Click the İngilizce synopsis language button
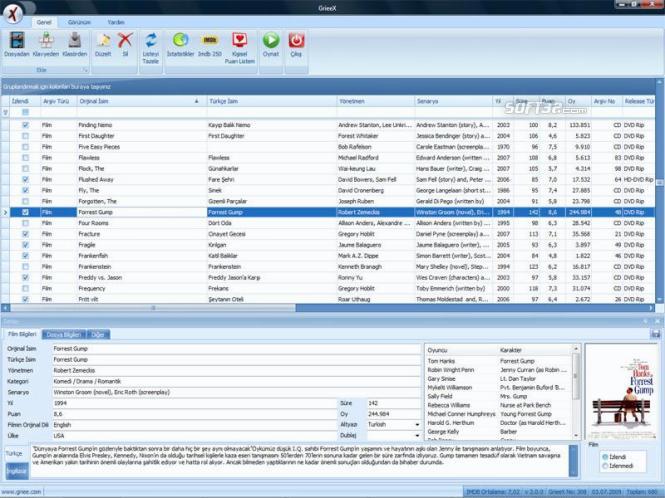This screenshot has width=665, height=498. pyautogui.click(x=17, y=471)
